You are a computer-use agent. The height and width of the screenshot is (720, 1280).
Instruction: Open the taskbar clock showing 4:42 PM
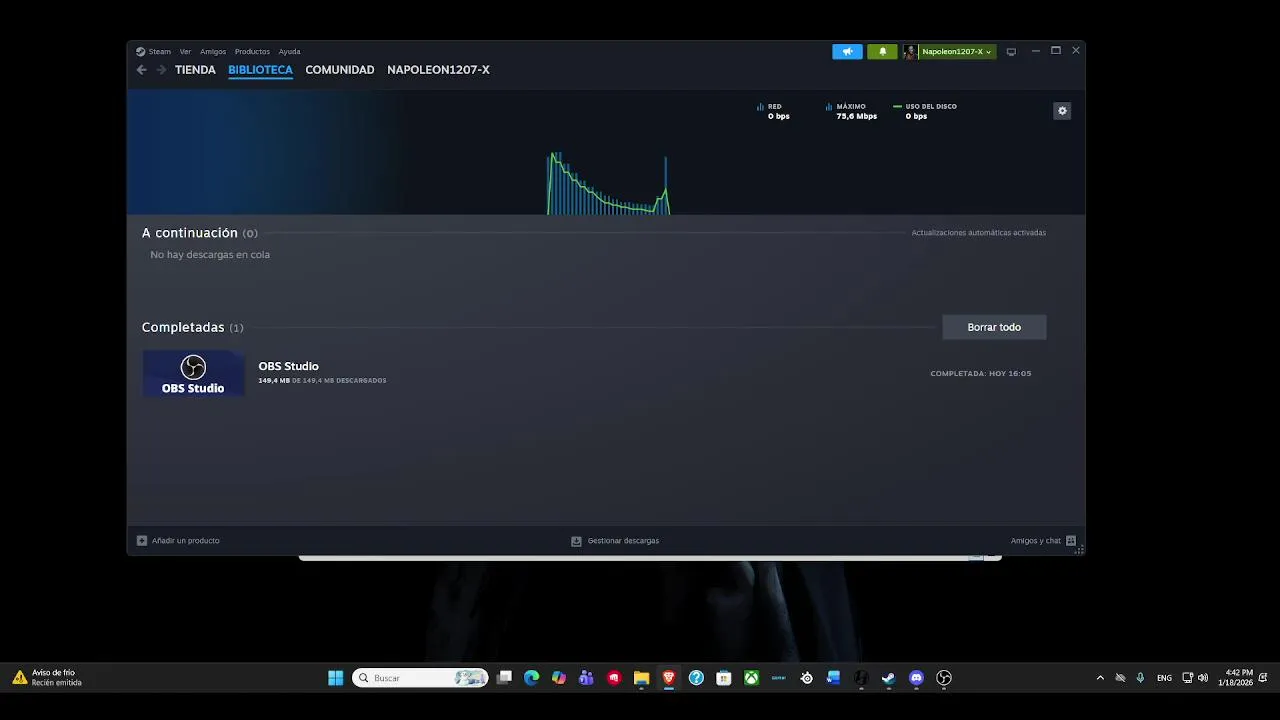pos(1235,678)
